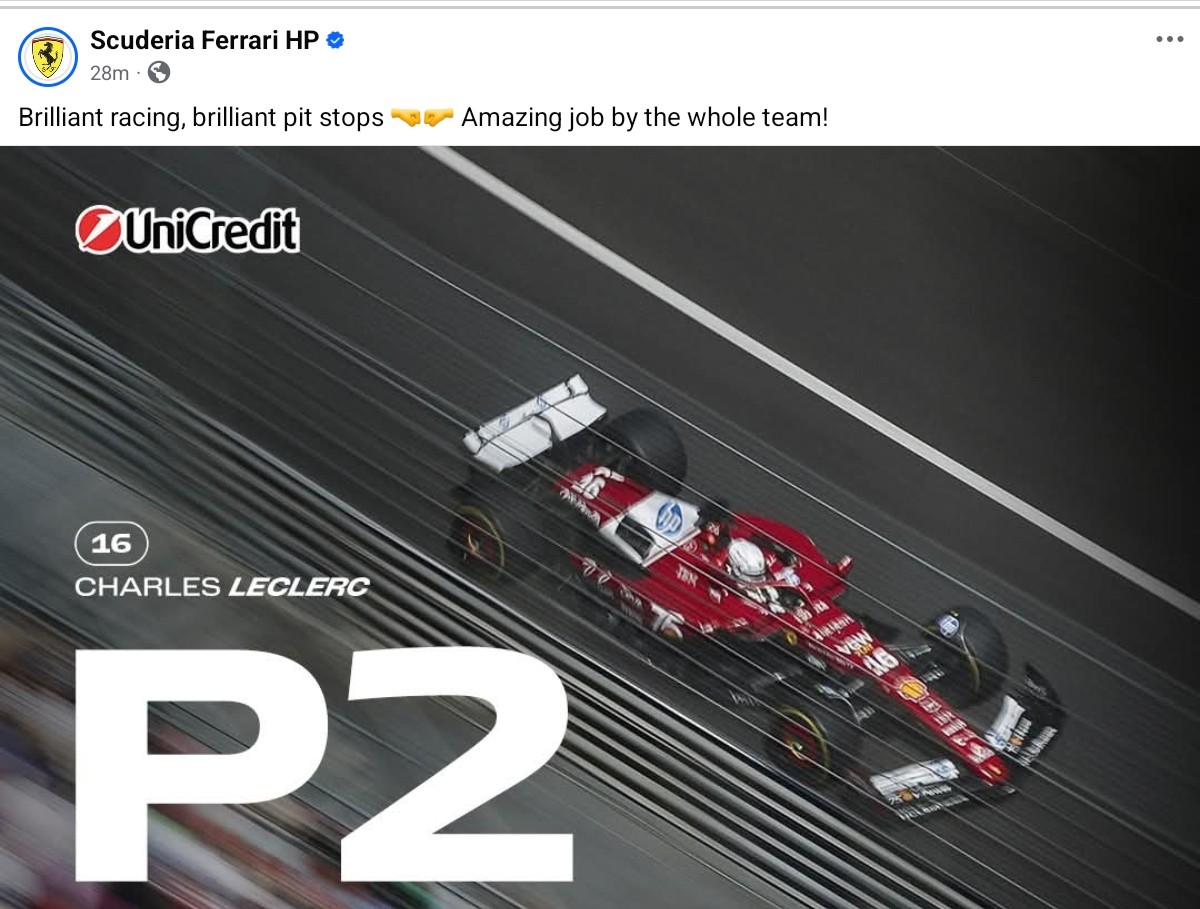Click the blue verified badge

point(336,40)
